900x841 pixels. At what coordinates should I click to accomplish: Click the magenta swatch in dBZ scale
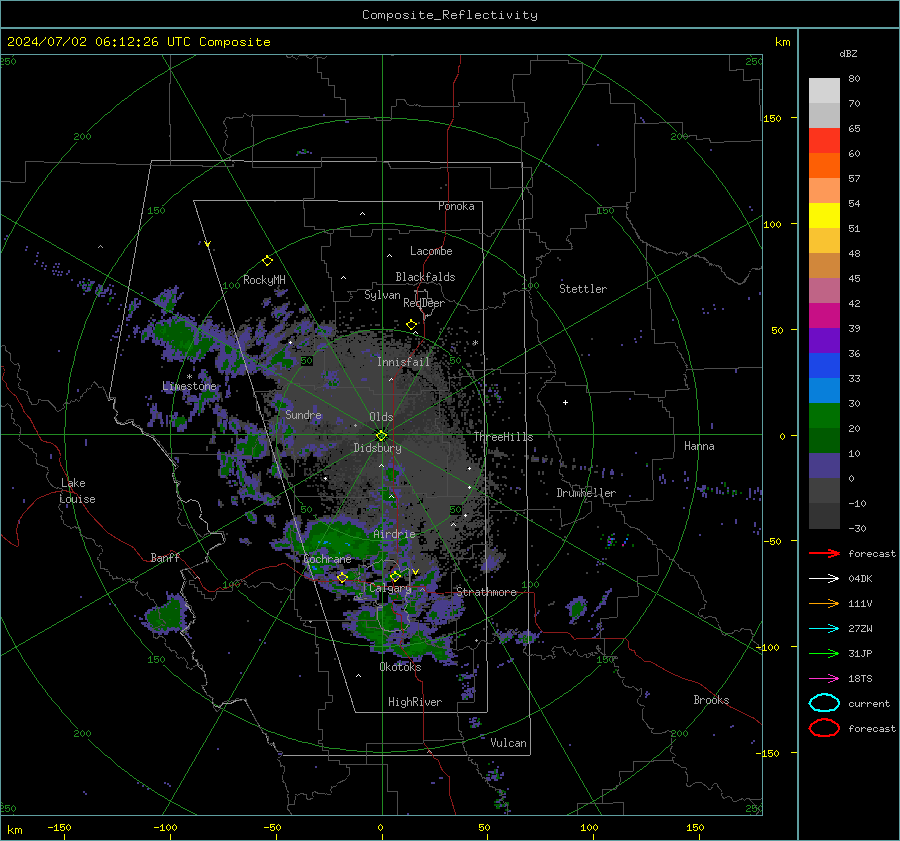tap(824, 315)
